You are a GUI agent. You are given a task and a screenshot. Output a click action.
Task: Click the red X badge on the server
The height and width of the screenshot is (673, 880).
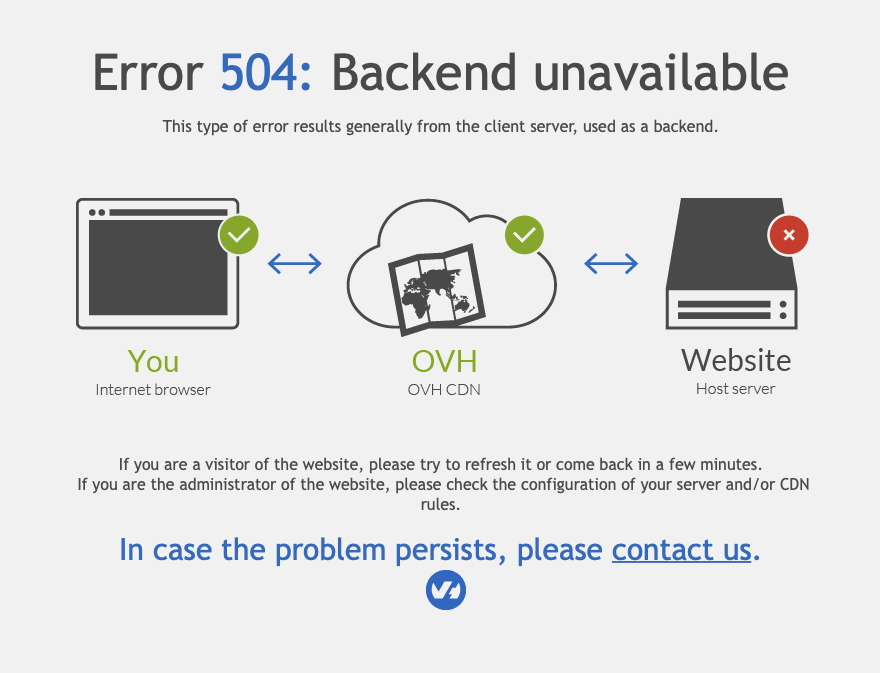coord(789,235)
